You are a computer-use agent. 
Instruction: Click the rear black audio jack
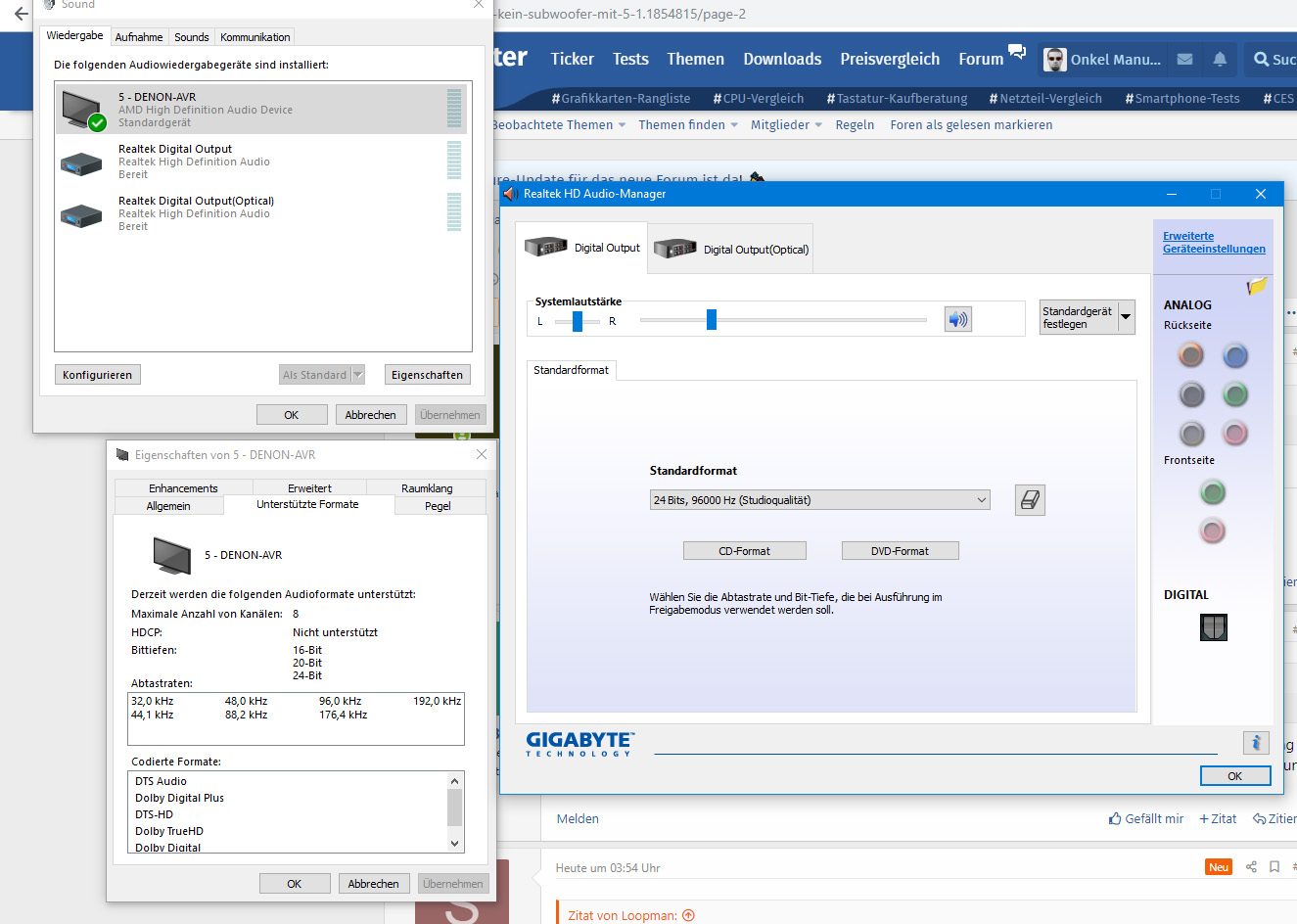tap(1191, 394)
